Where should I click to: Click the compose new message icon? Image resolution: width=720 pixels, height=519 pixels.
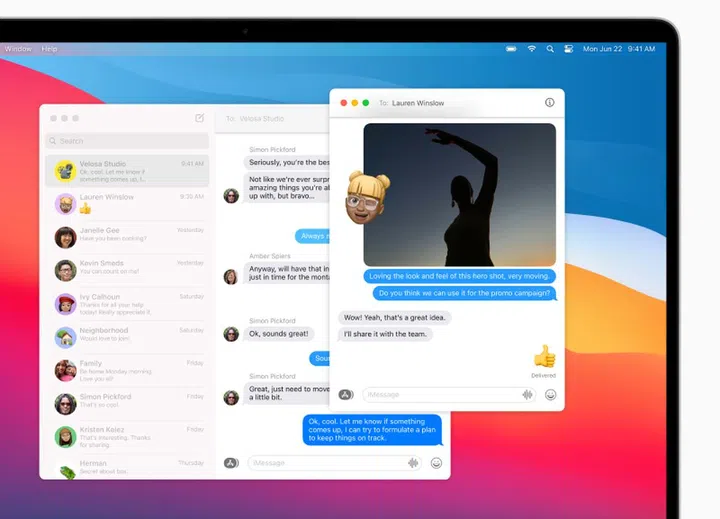(x=199, y=118)
